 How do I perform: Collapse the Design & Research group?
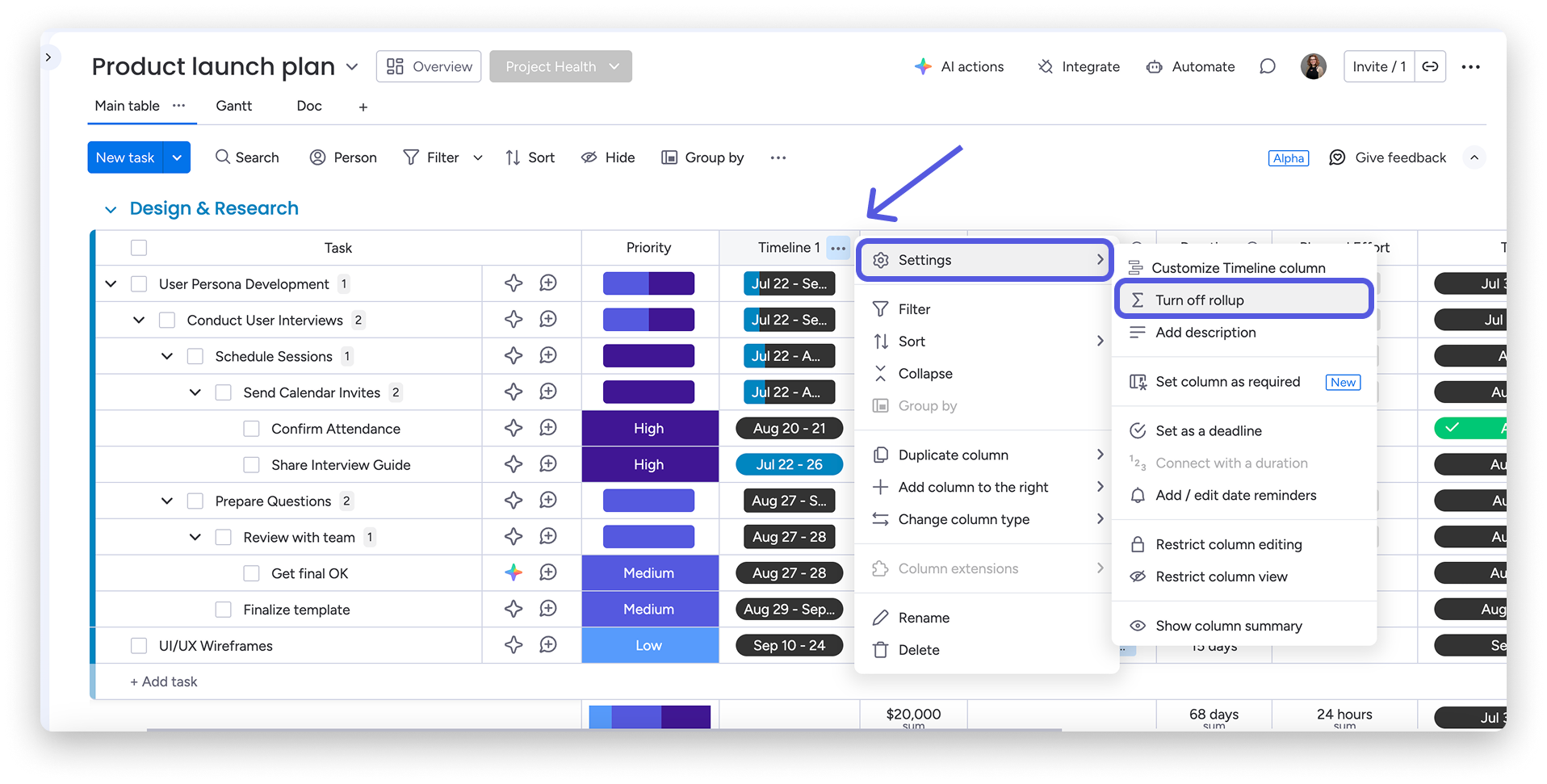tap(111, 210)
